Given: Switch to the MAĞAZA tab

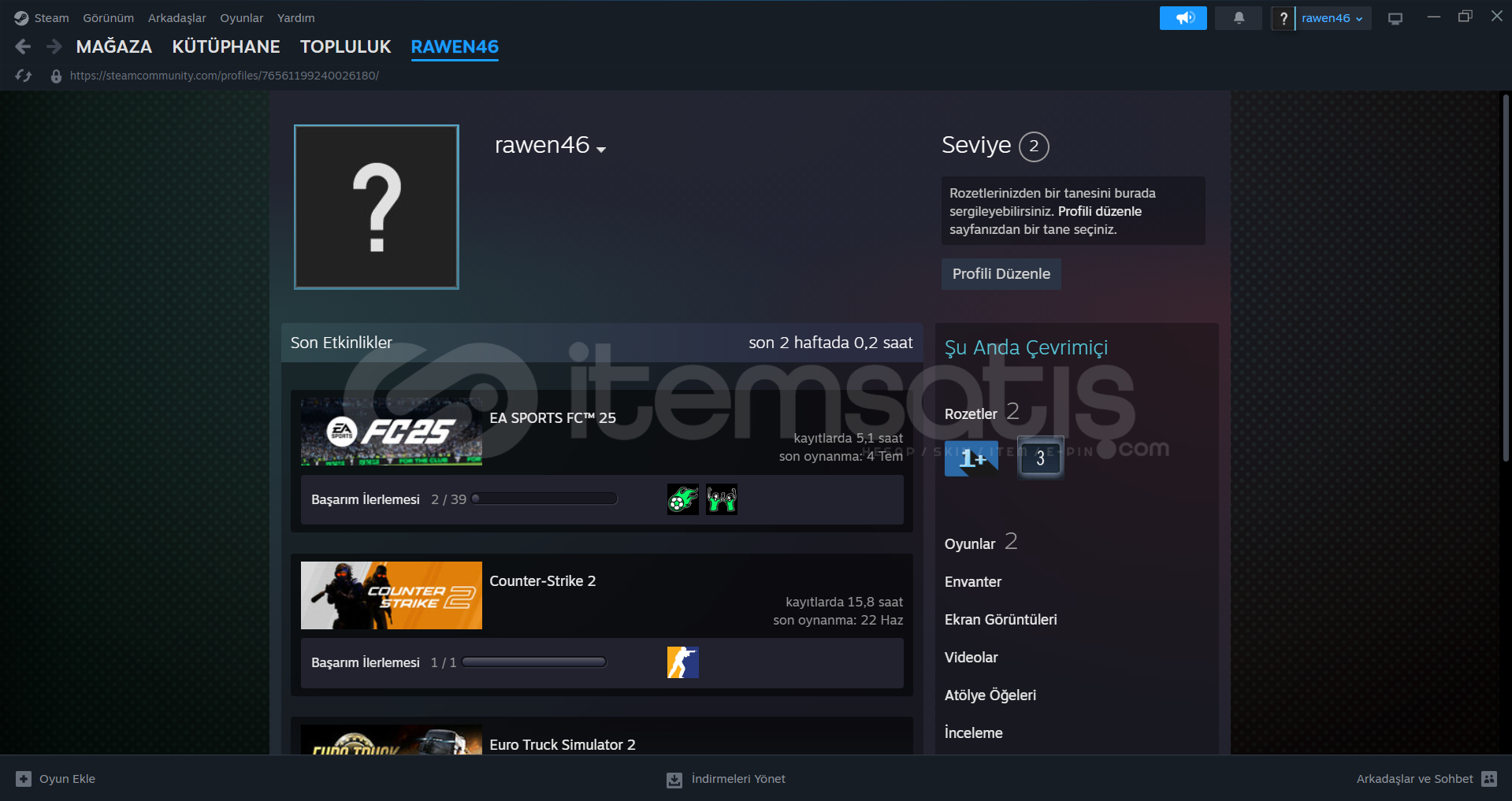Looking at the screenshot, I should point(114,47).
